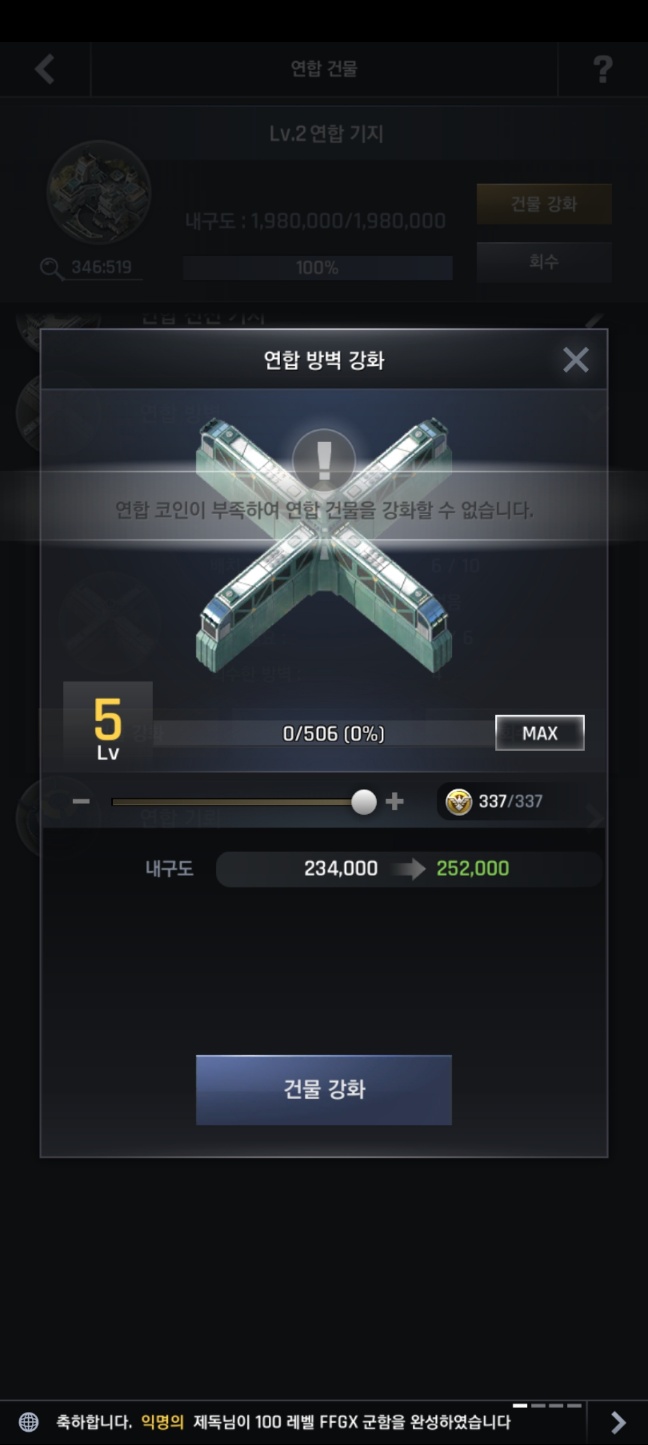The image size is (648, 1445).
Task: Click the plus icon beside the slider
Action: point(395,801)
